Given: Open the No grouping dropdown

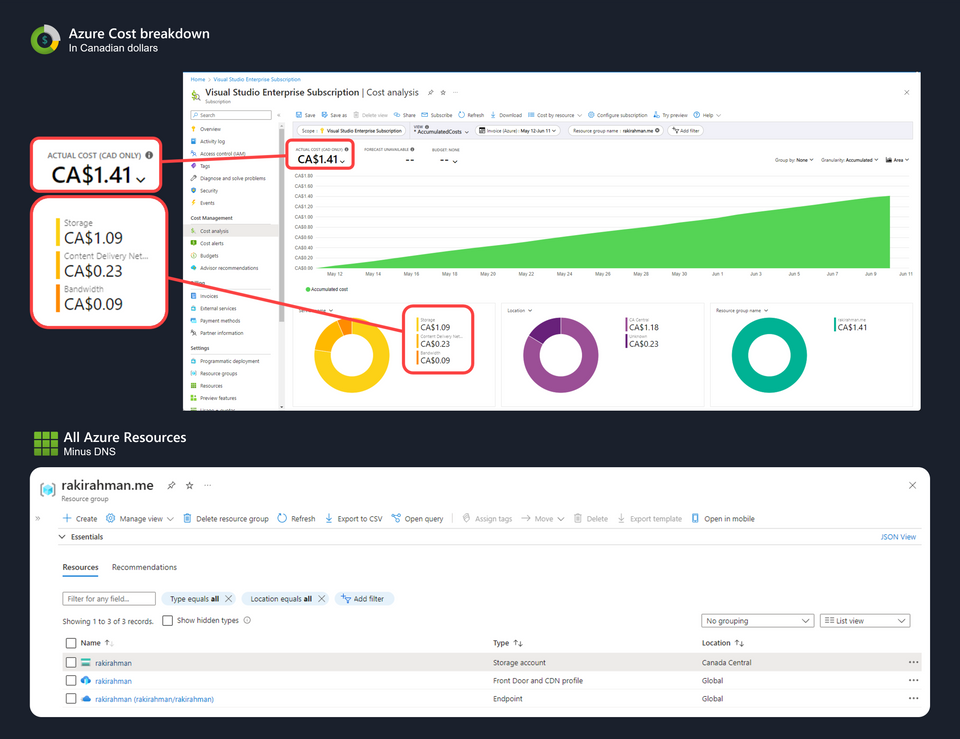Looking at the screenshot, I should click(x=757, y=621).
